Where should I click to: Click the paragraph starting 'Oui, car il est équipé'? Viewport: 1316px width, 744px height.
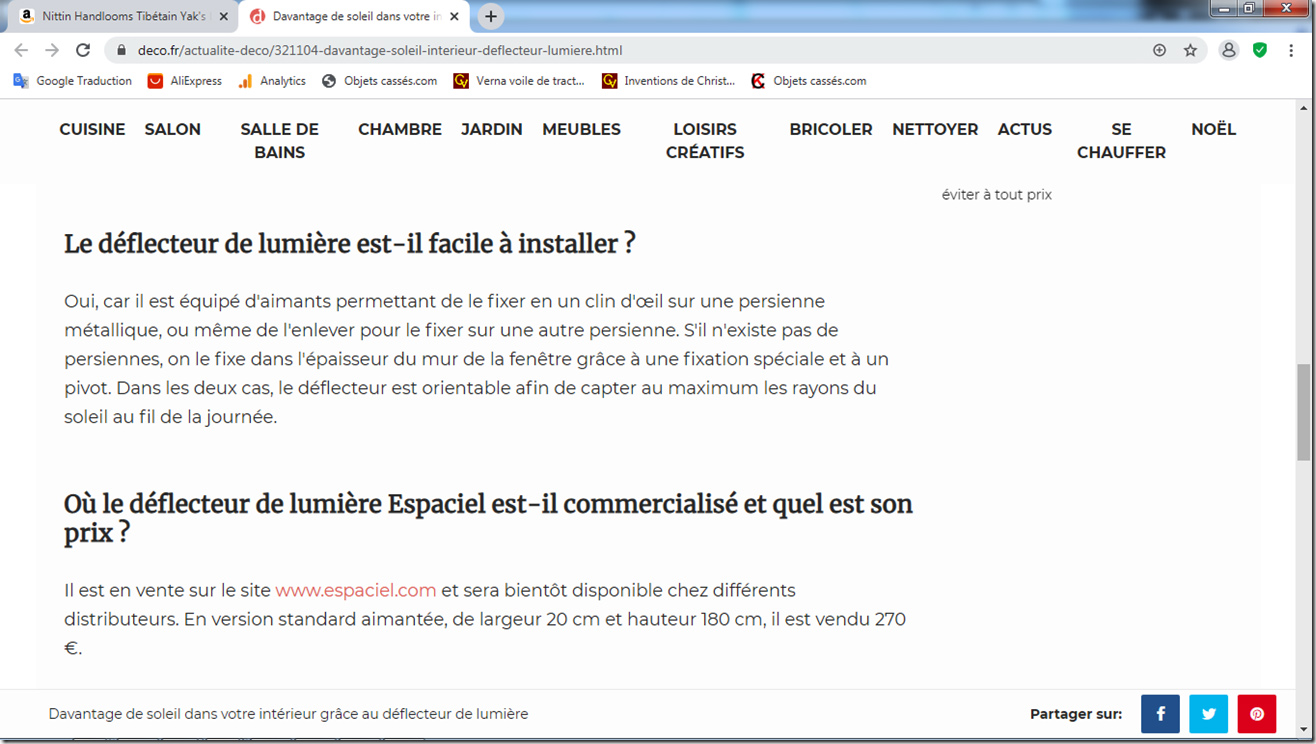[x=476, y=359]
